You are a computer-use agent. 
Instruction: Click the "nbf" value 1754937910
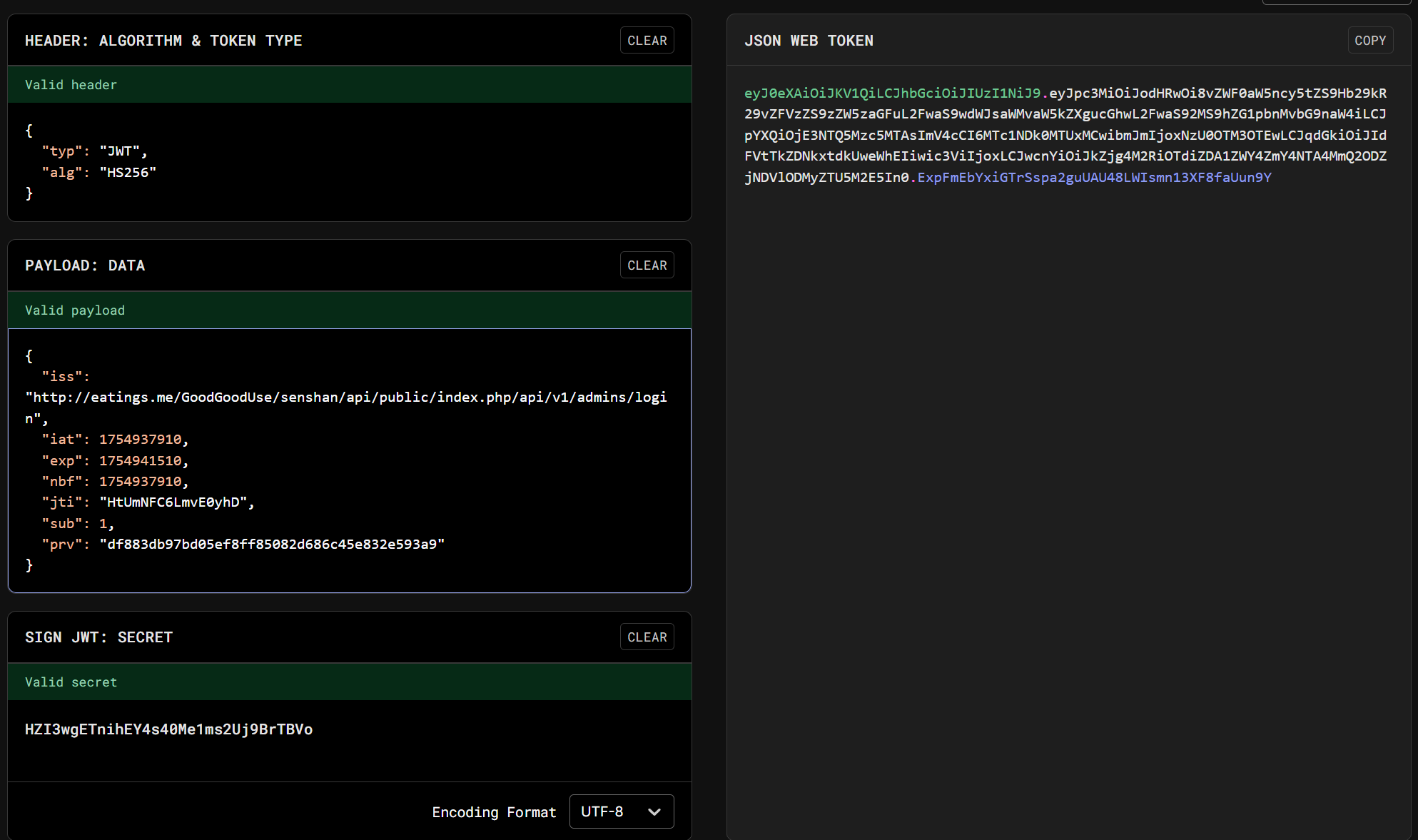(x=140, y=482)
